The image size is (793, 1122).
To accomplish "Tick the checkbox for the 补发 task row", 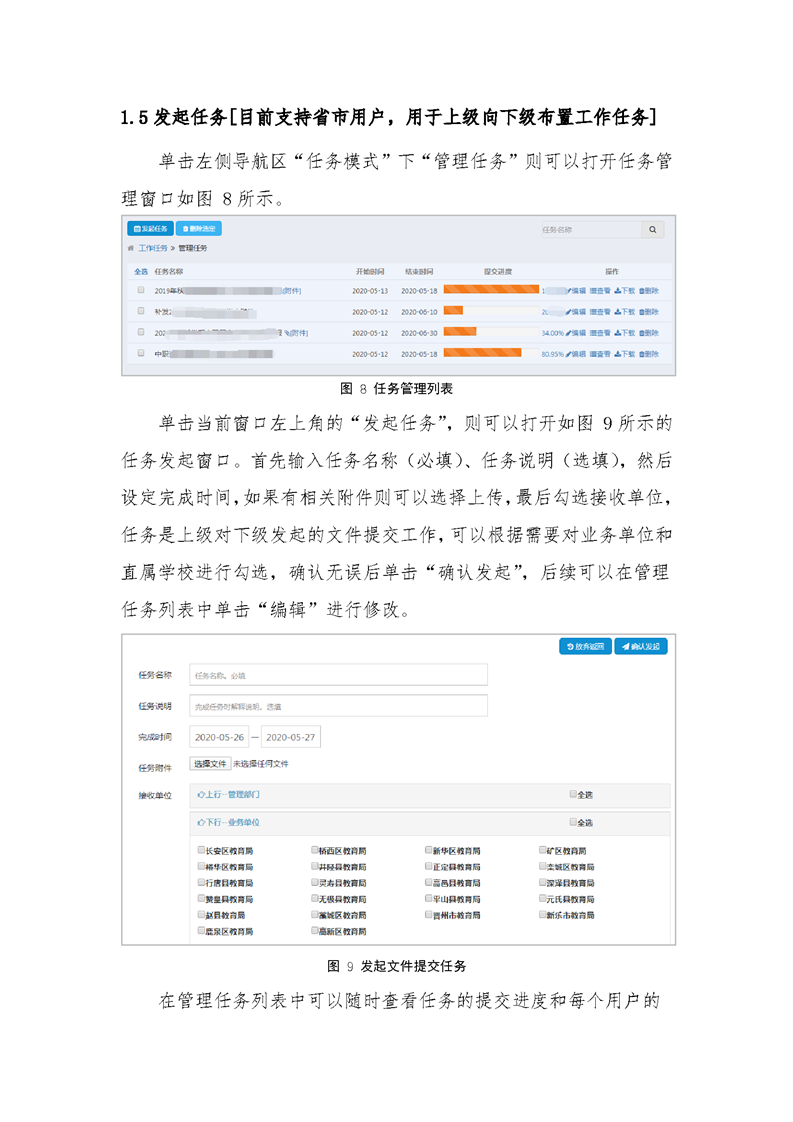I will point(141,311).
